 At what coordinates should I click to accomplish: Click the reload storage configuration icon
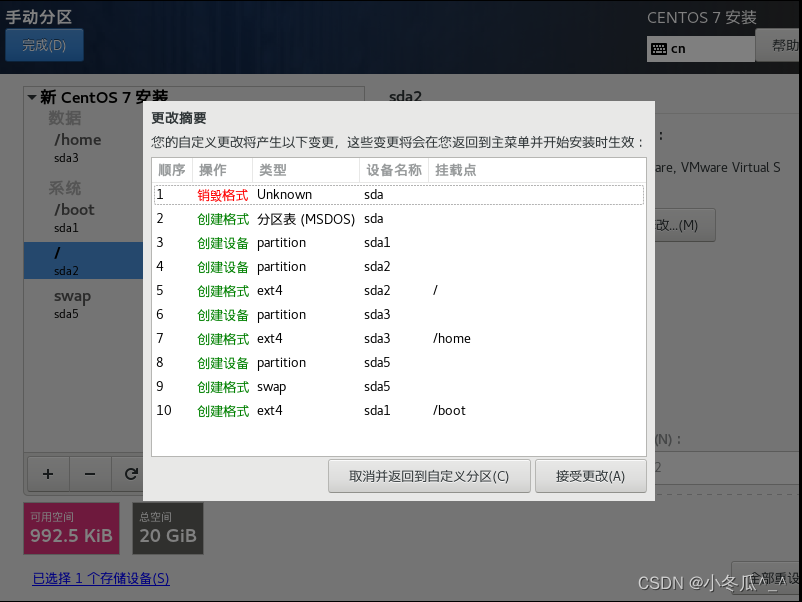click(131, 474)
